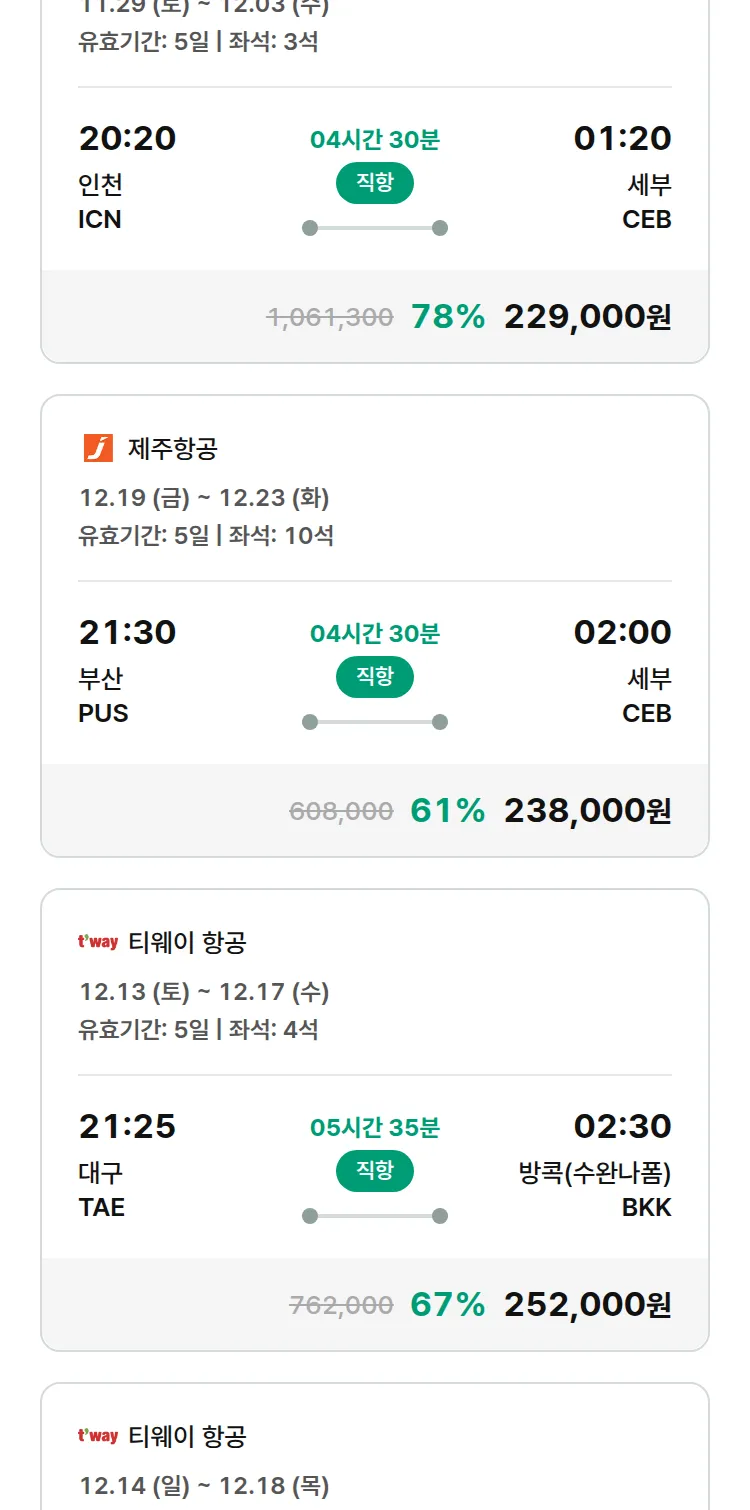Viewport: 750px width, 1510px height.
Task: Open the 제주항공 airline name
Action: click(172, 449)
